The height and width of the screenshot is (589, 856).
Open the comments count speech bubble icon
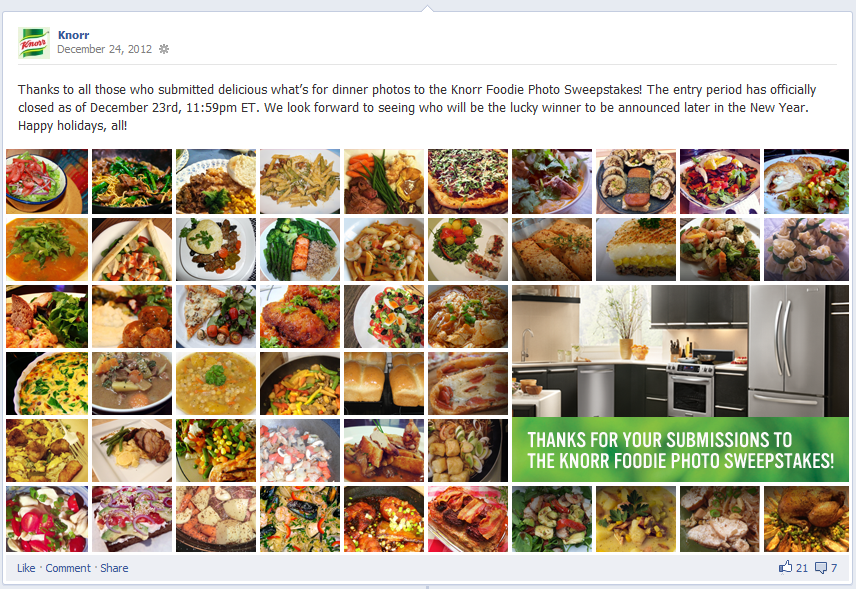(821, 568)
